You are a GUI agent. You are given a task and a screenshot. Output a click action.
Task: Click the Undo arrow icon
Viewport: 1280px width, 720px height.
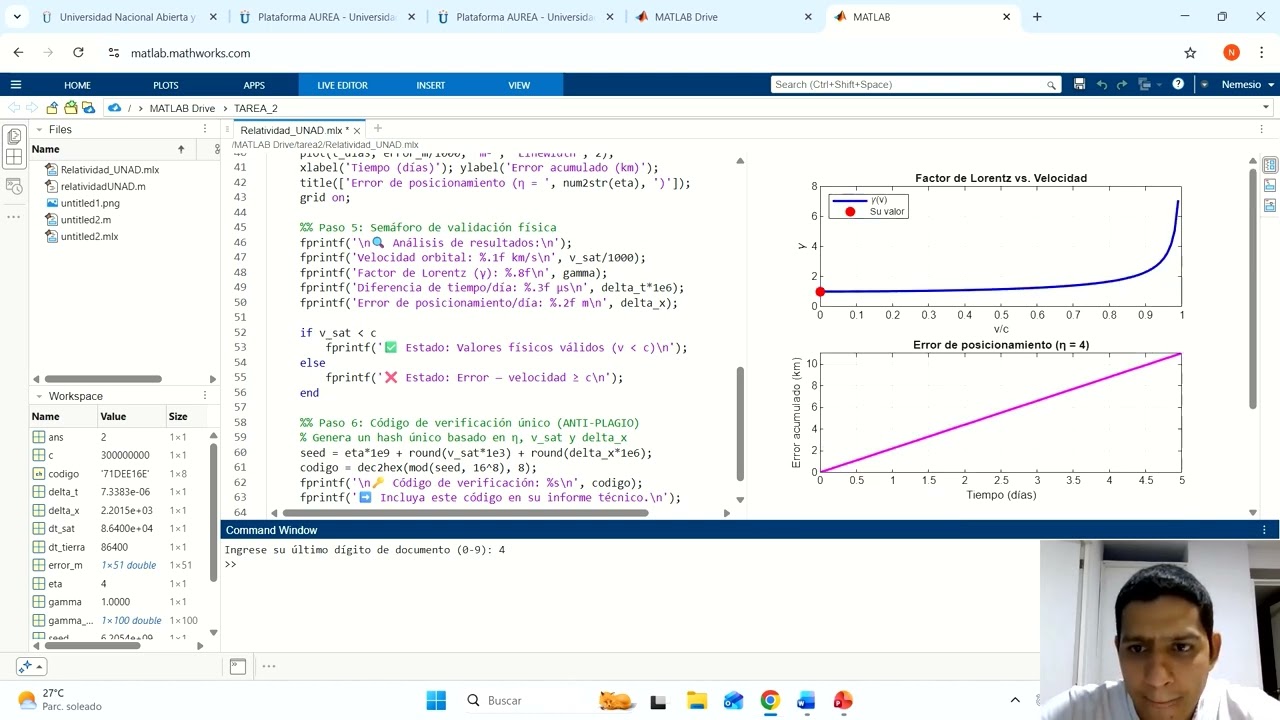[x=1101, y=85]
